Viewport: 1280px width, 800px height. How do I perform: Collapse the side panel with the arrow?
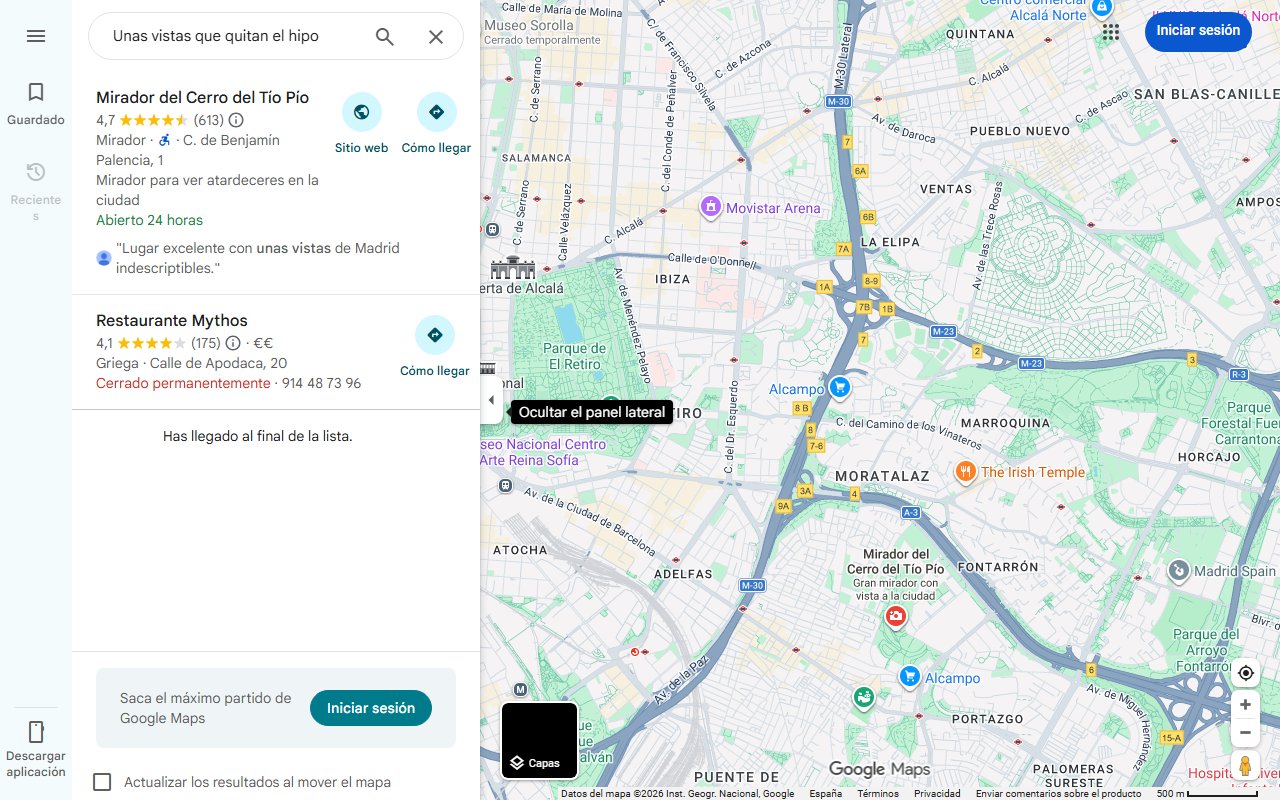491,400
